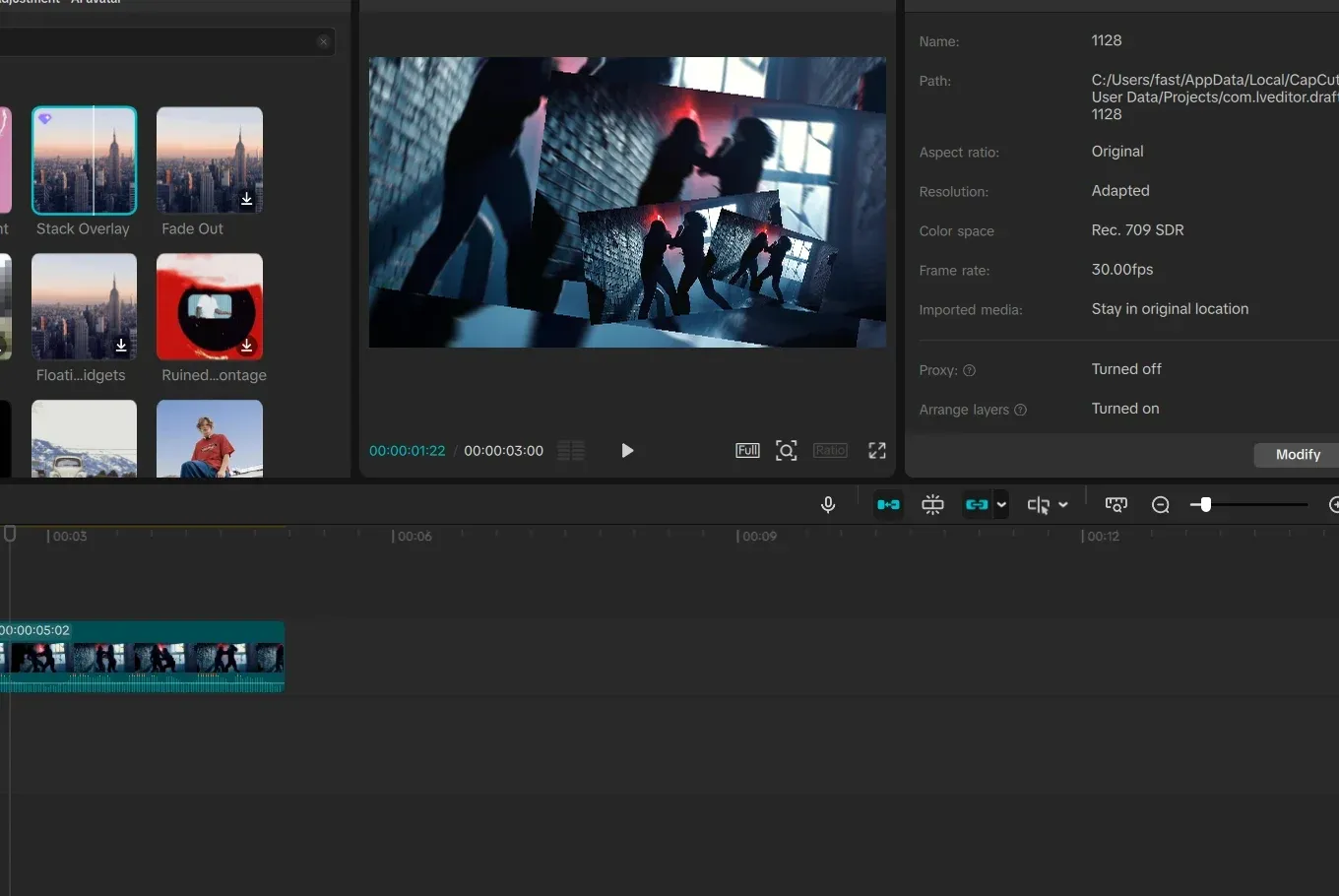The width and height of the screenshot is (1339, 896).
Task: Enter fullscreen preview mode
Action: point(877,451)
